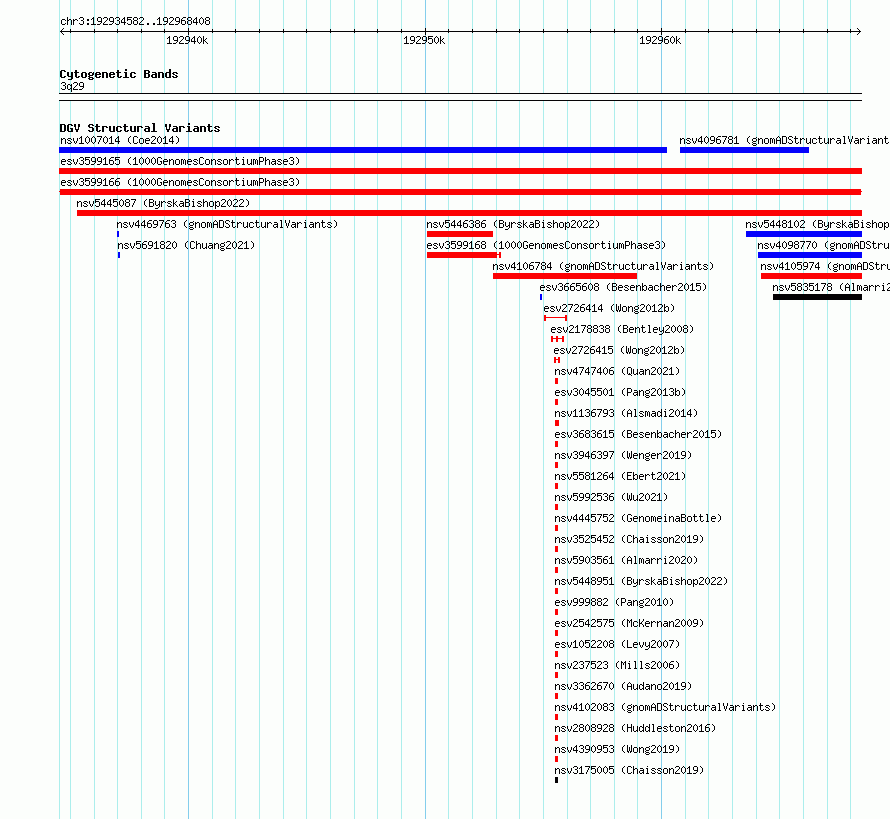
Task: Click the 192950k ruler position label
Action: pos(424,40)
